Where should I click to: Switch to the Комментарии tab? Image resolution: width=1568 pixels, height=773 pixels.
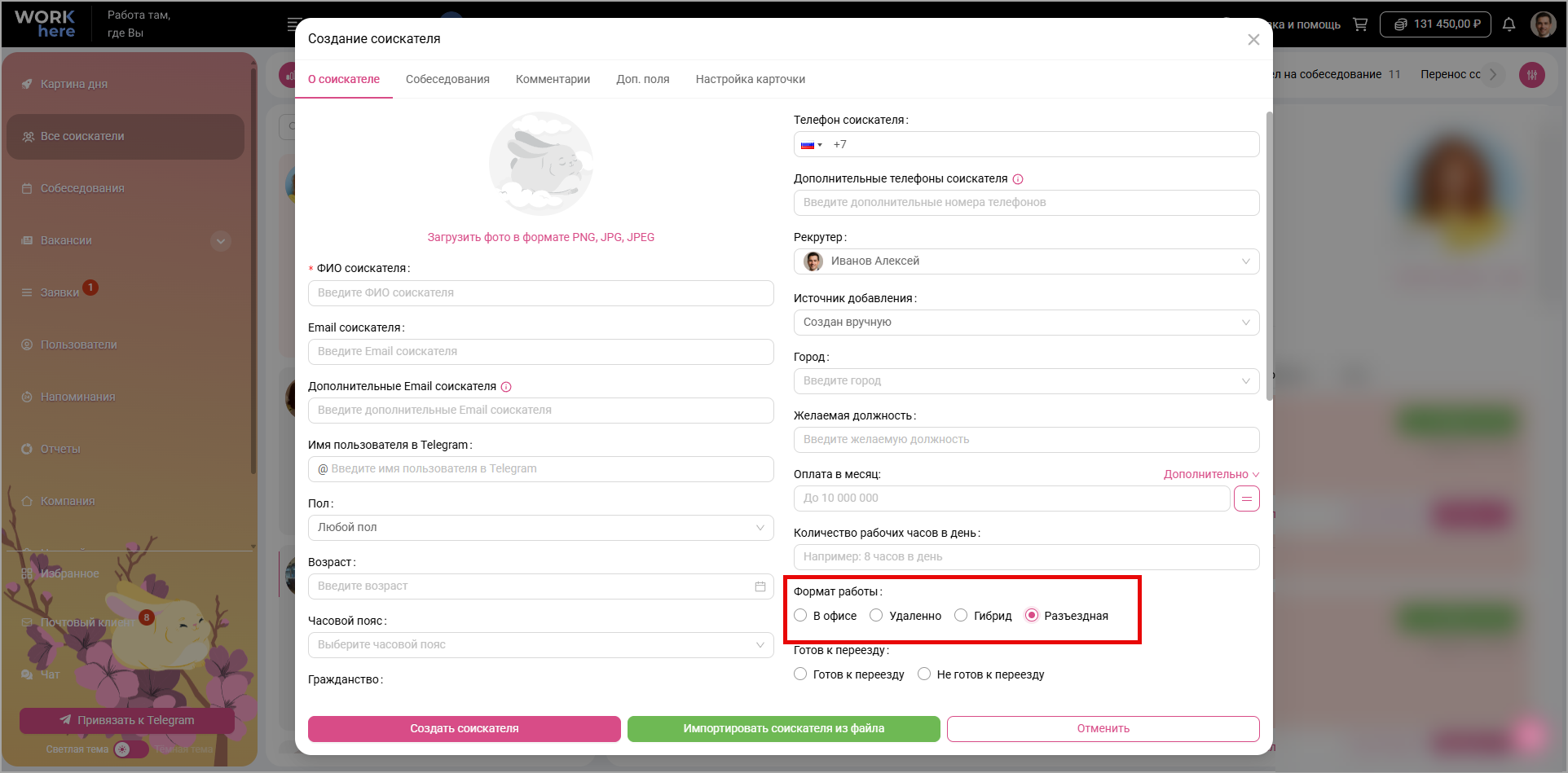tap(553, 79)
